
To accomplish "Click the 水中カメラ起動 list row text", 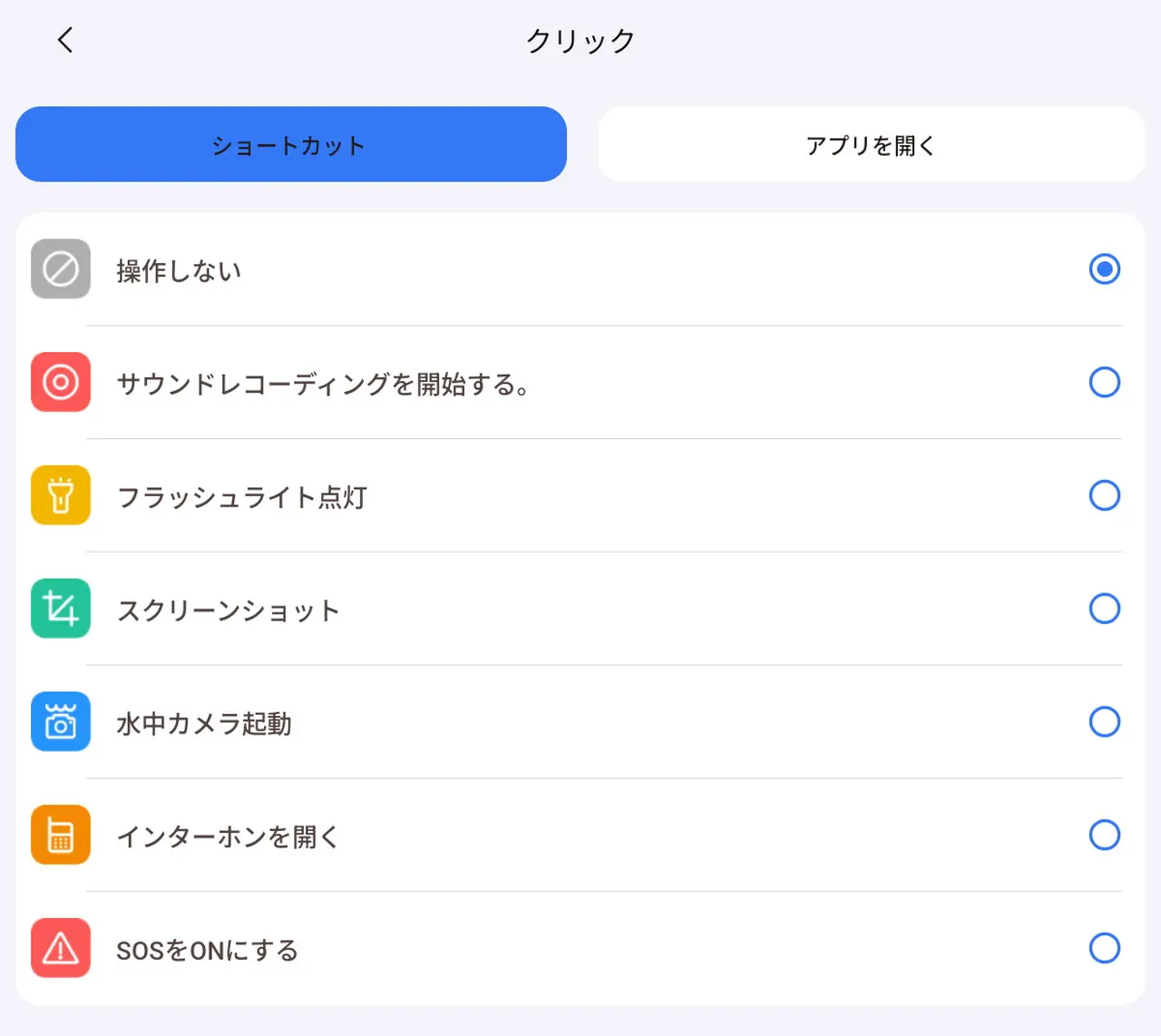I will (204, 722).
